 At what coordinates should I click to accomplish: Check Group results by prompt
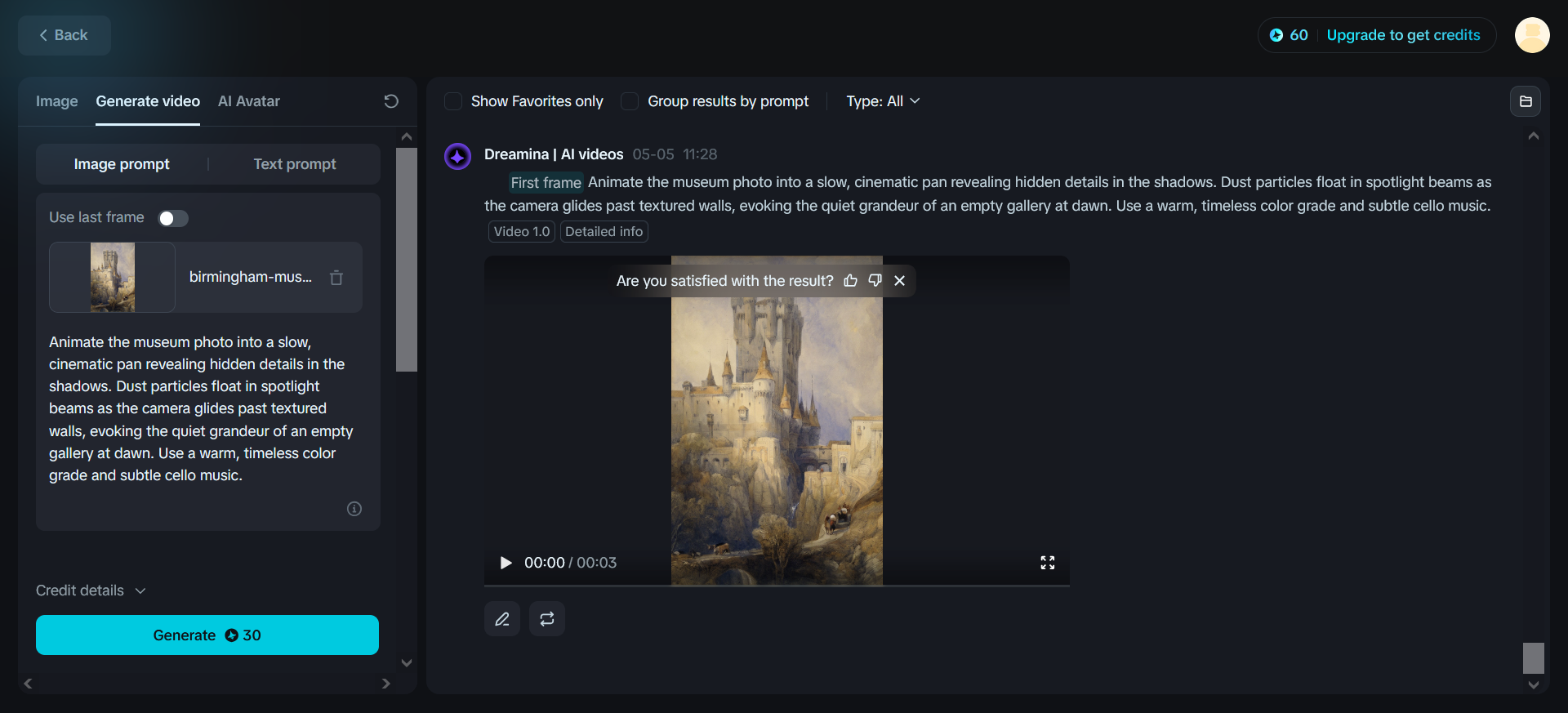click(x=630, y=101)
